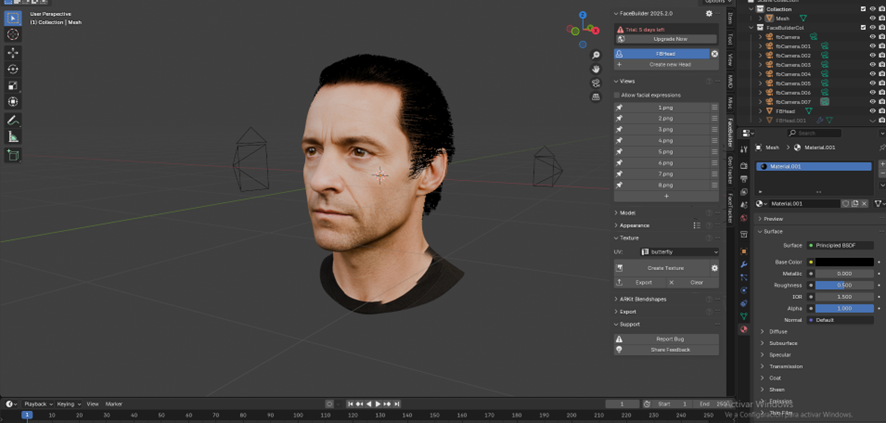Screen dimensions: 886x423
Task: Open FaceBuilder settings gear icon
Action: [x=709, y=14]
